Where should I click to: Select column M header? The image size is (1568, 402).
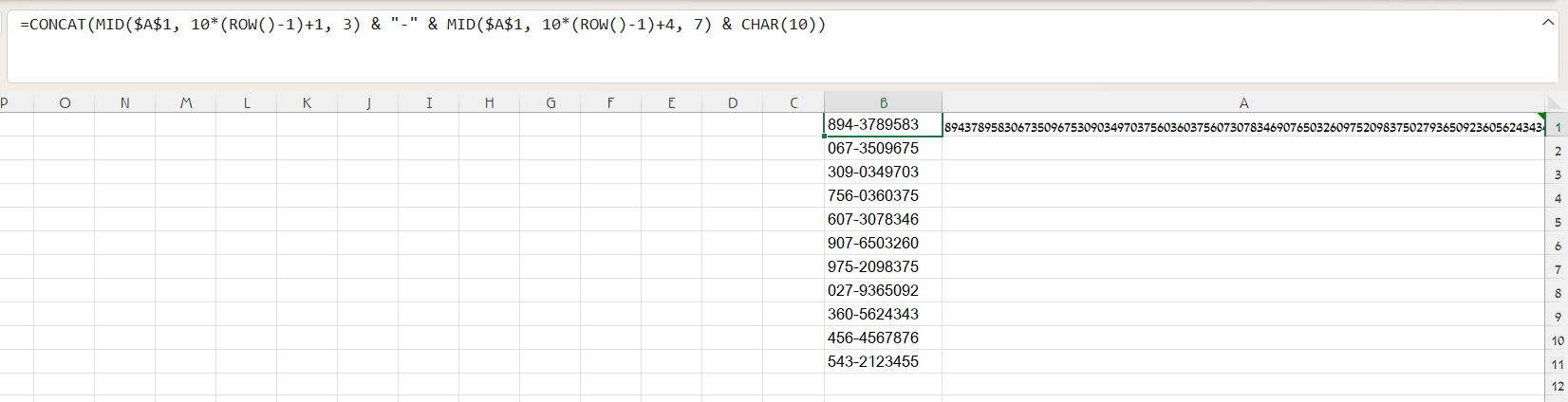(x=186, y=102)
